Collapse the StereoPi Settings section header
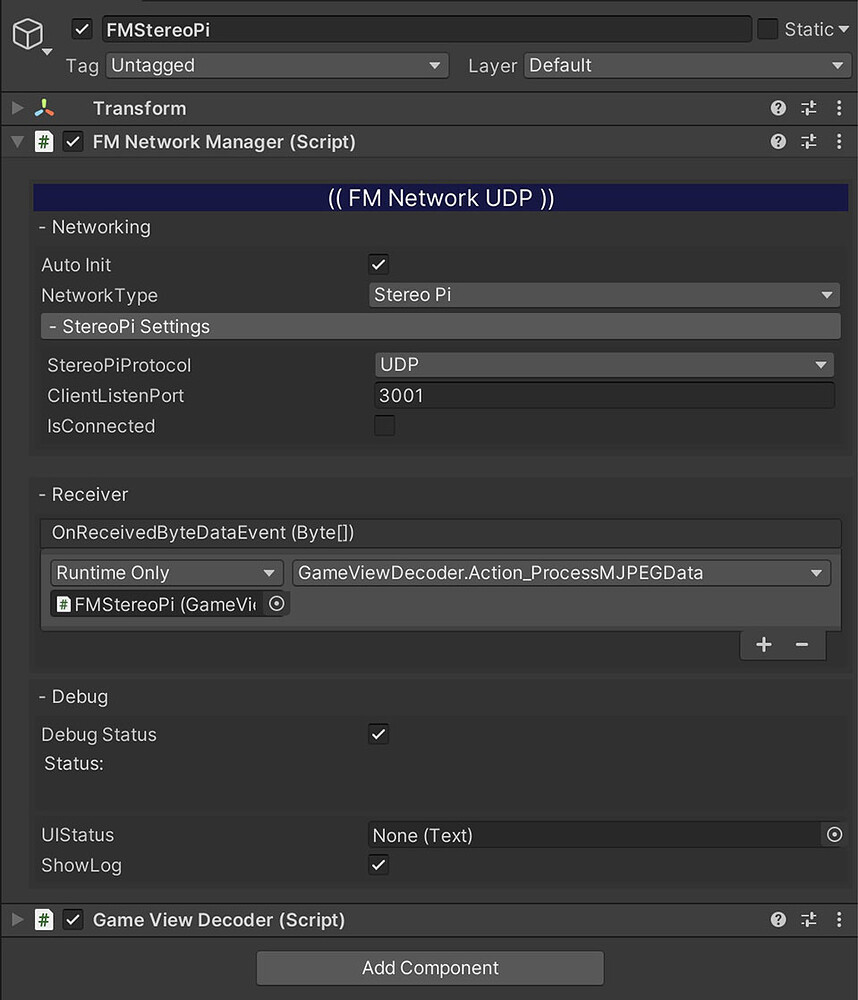 click(x=440, y=327)
